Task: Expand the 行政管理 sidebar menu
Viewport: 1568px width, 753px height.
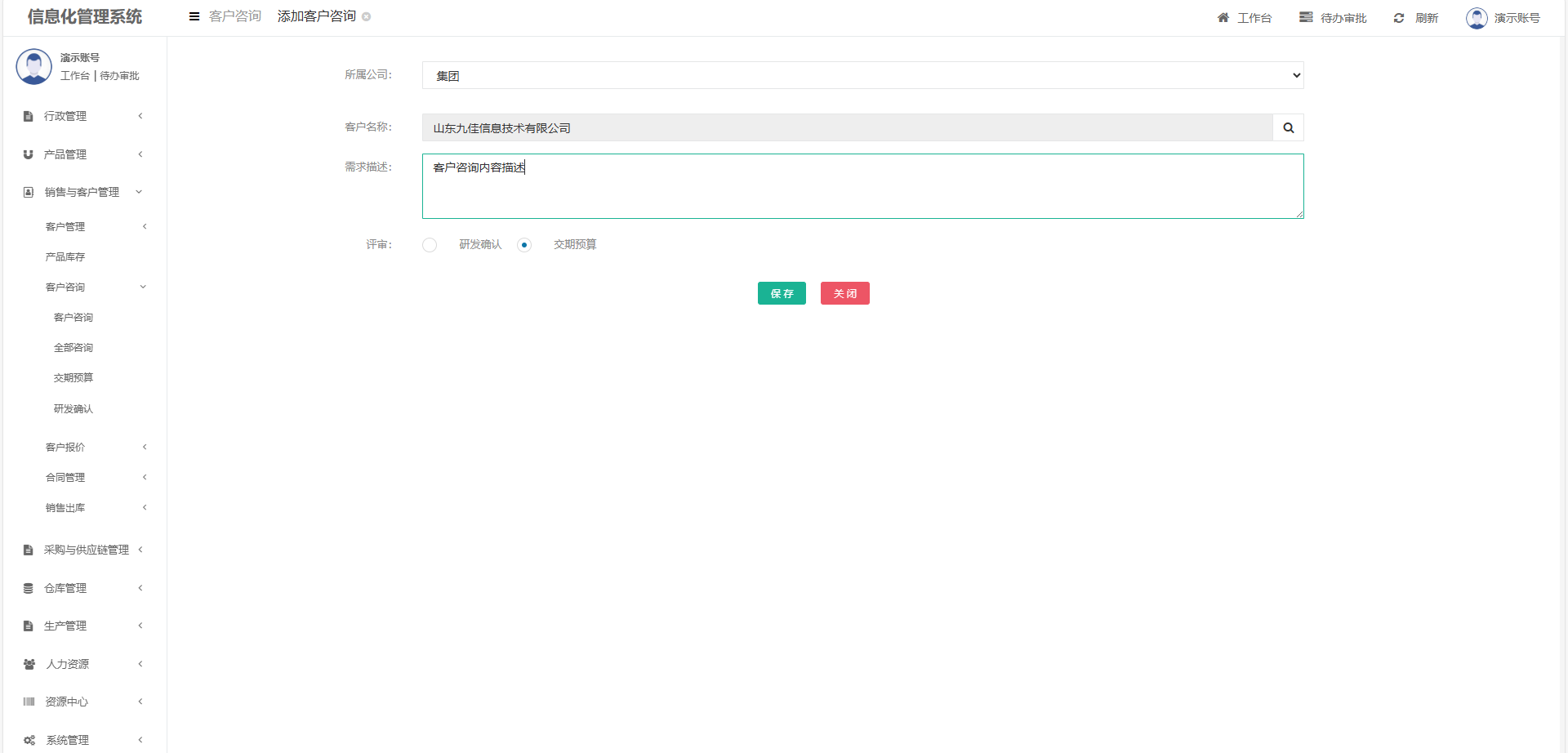Action: [82, 116]
